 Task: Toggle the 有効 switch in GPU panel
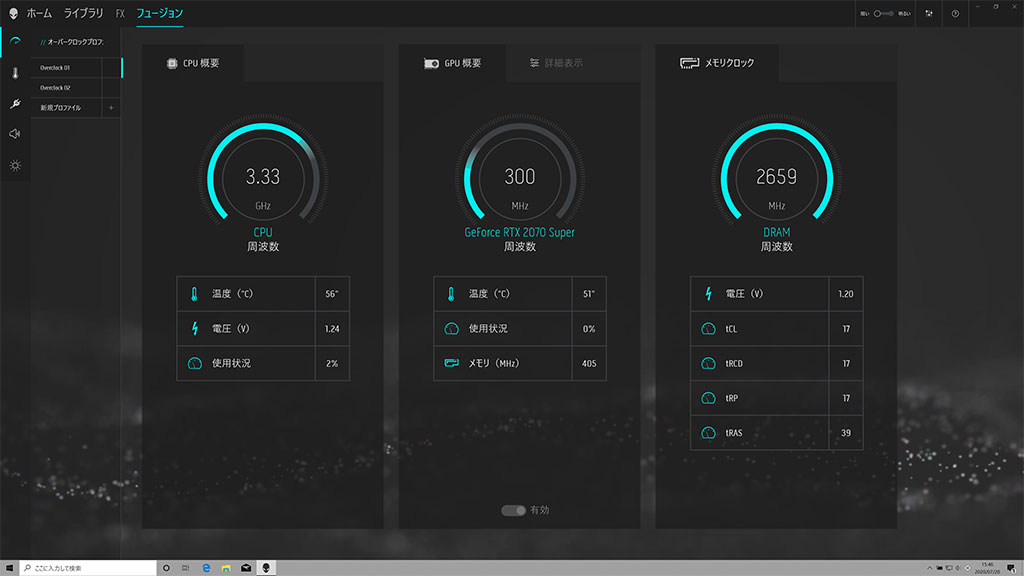[x=513, y=510]
